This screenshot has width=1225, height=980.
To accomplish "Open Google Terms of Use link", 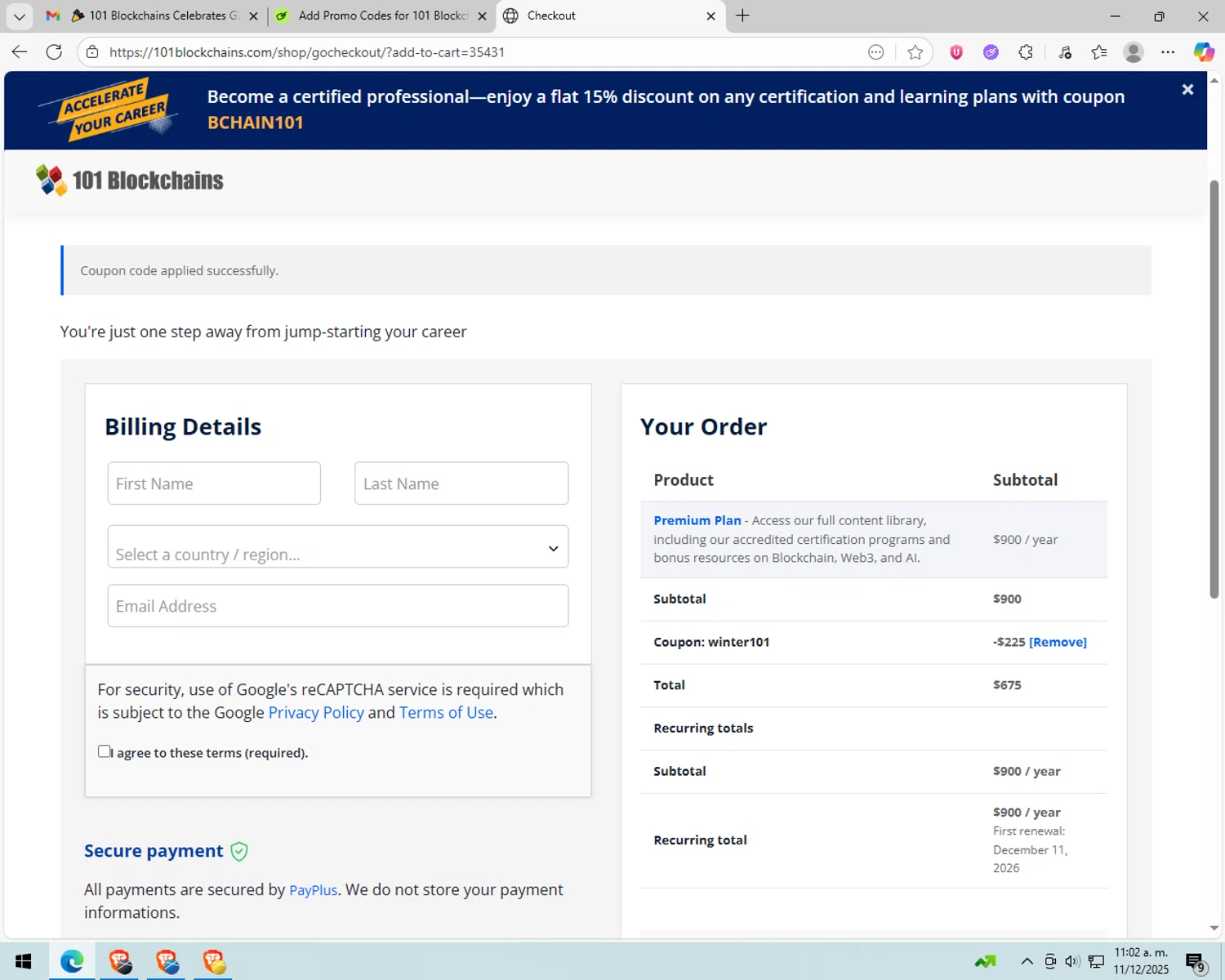I will tap(446, 712).
